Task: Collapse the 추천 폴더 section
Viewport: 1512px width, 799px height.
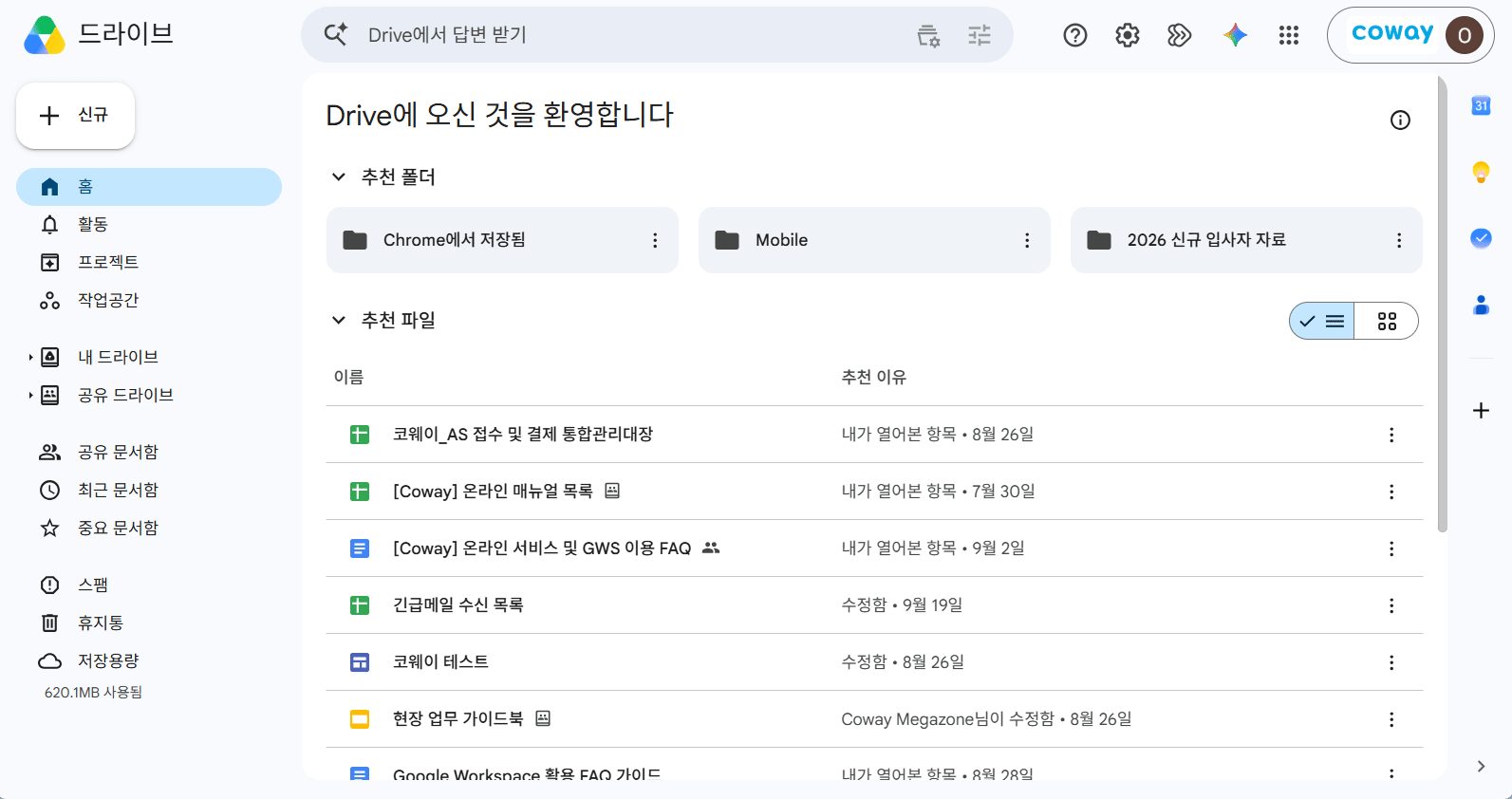Action: tap(338, 177)
